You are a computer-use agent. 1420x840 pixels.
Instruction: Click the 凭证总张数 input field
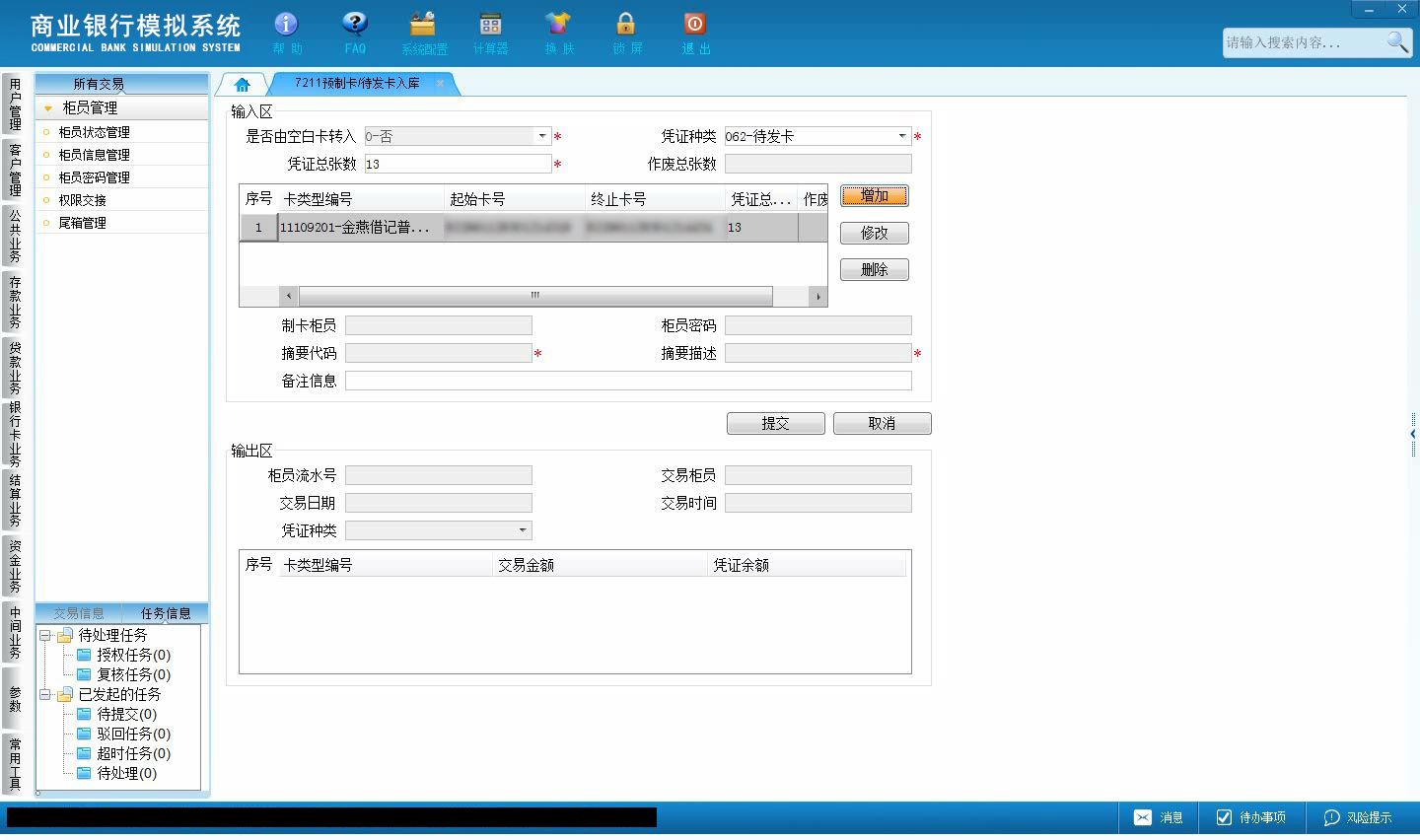[x=459, y=164]
